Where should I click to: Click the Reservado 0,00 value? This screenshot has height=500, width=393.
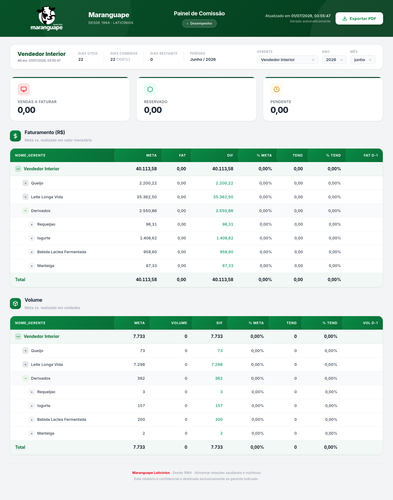pyautogui.click(x=153, y=110)
